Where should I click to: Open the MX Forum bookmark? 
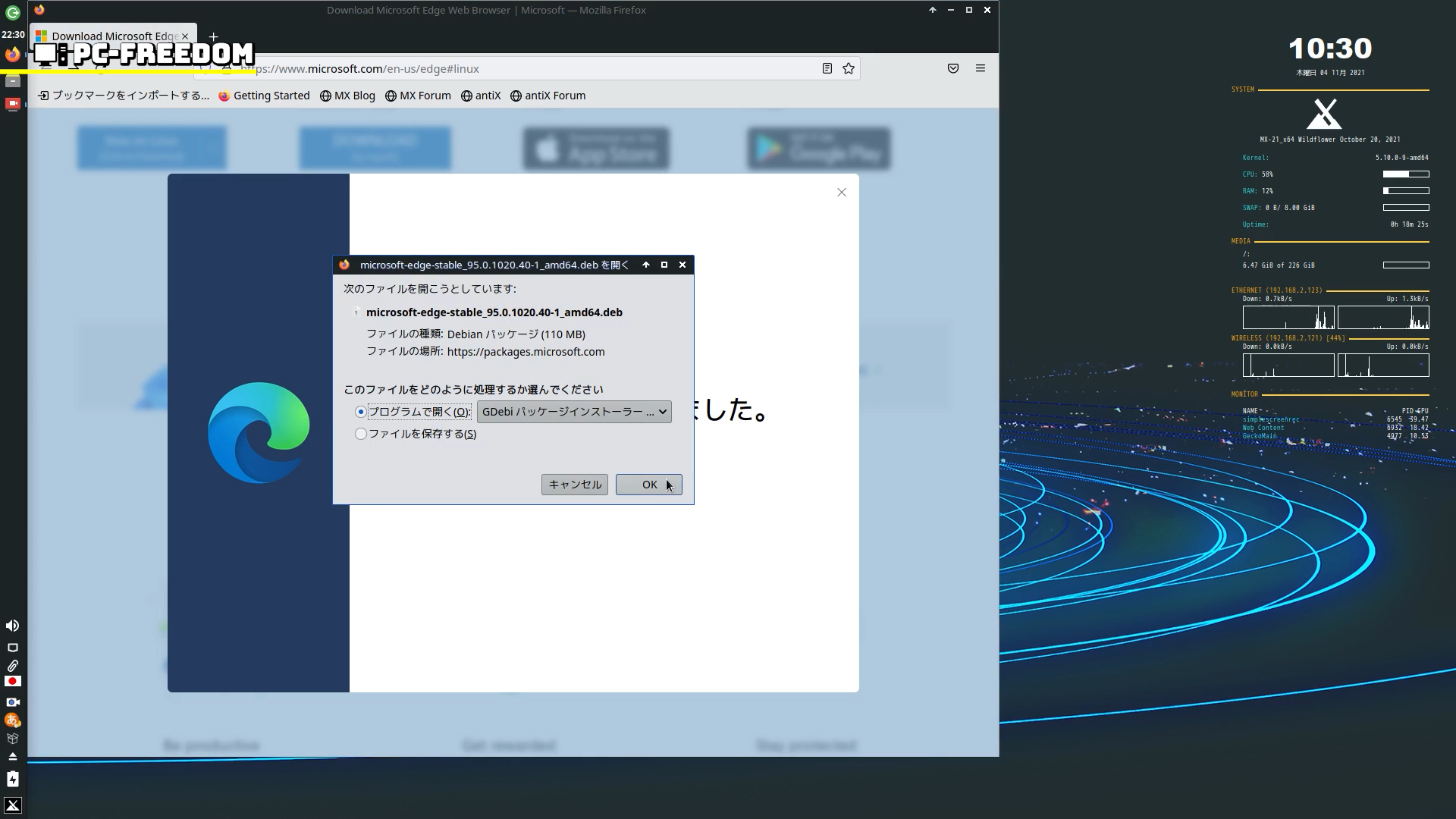pos(418,96)
